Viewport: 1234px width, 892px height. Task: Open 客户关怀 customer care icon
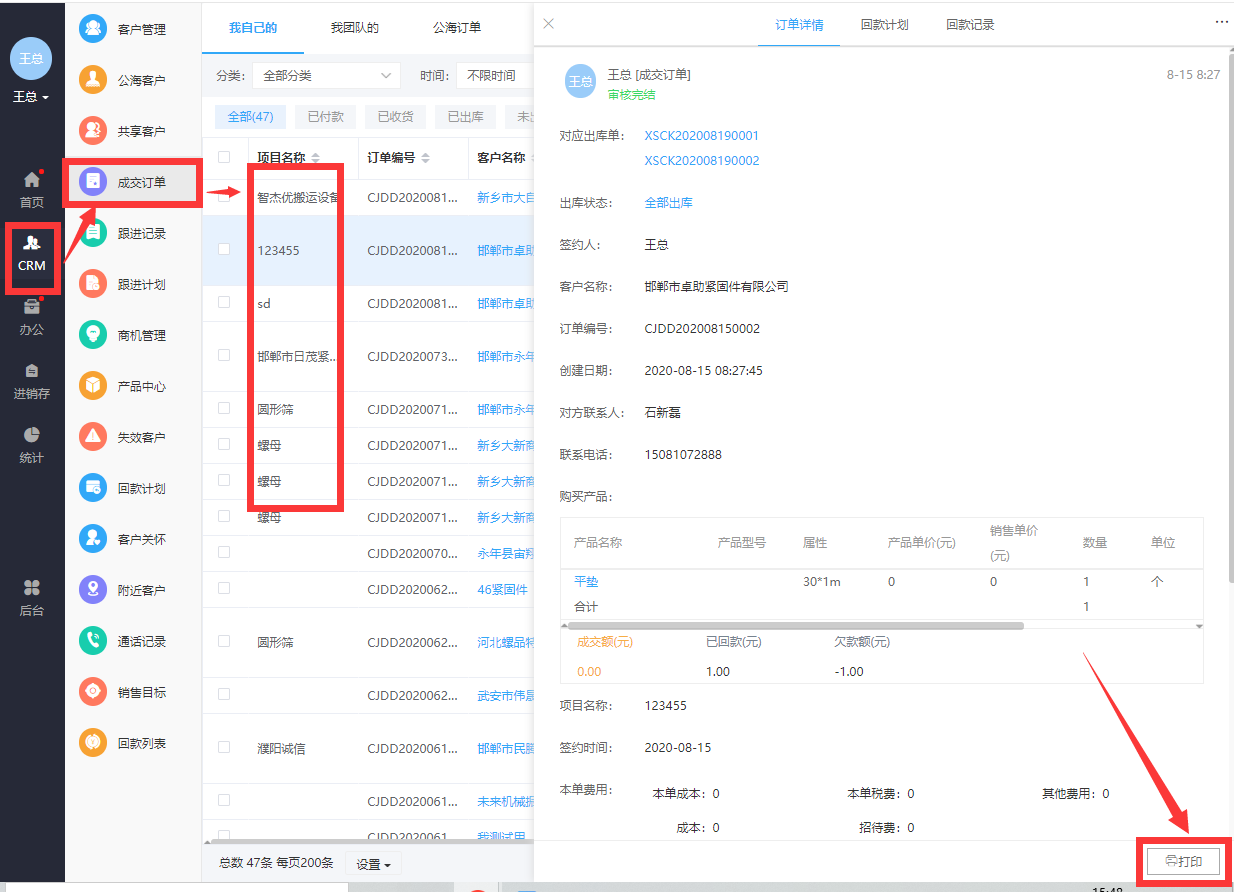point(93,539)
